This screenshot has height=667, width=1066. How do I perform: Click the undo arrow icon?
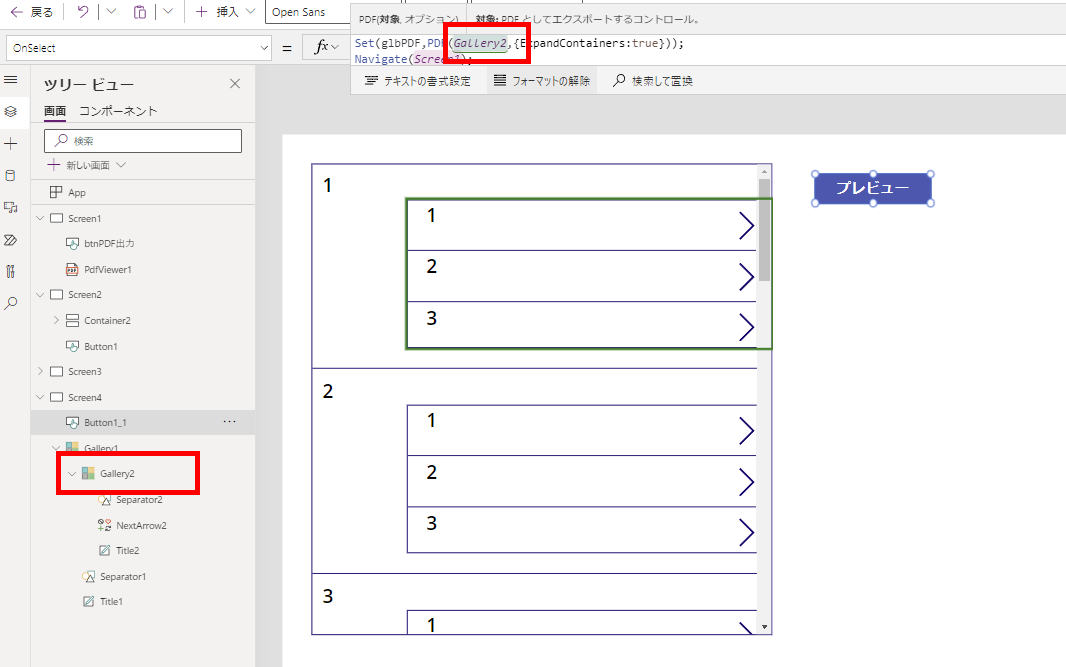point(83,12)
